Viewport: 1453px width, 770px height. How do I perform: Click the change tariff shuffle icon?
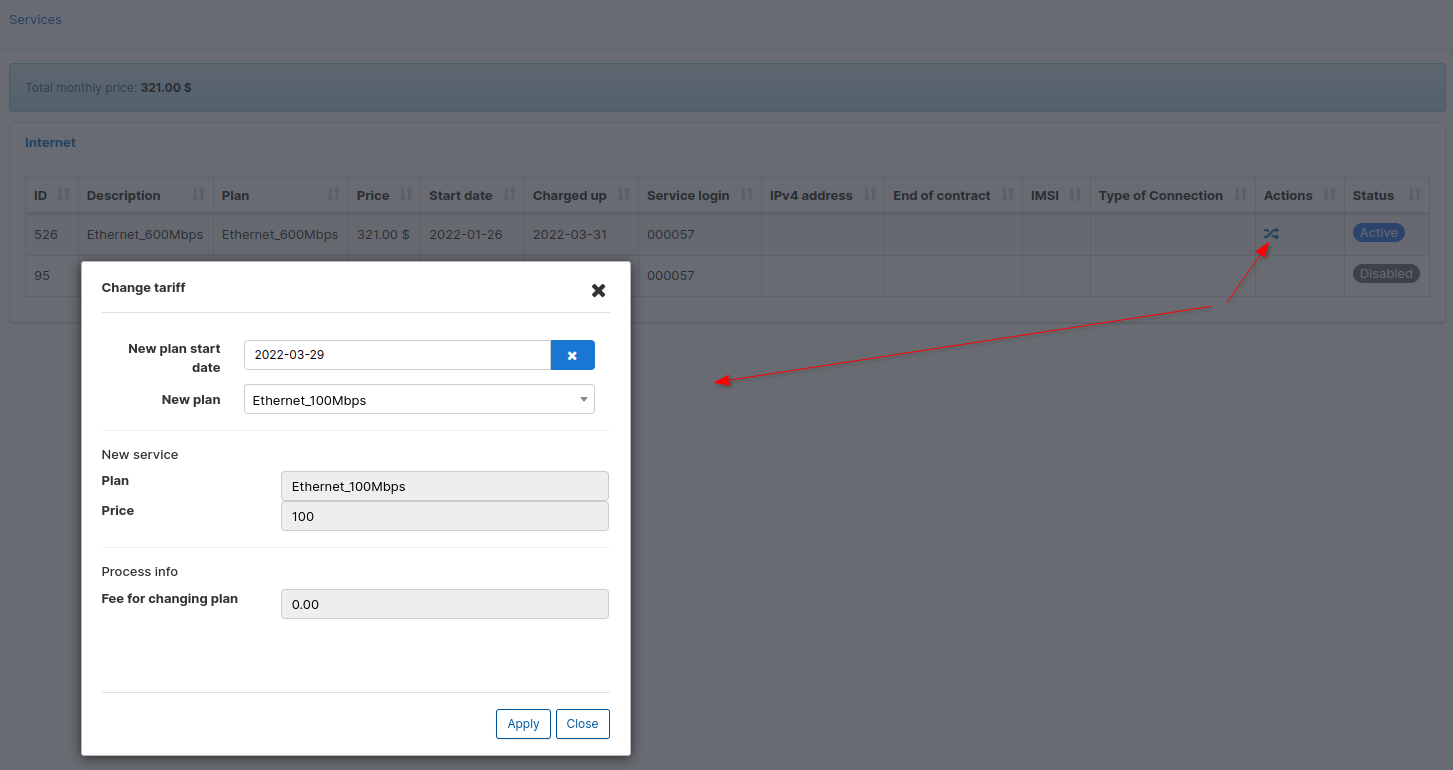pyautogui.click(x=1270, y=234)
